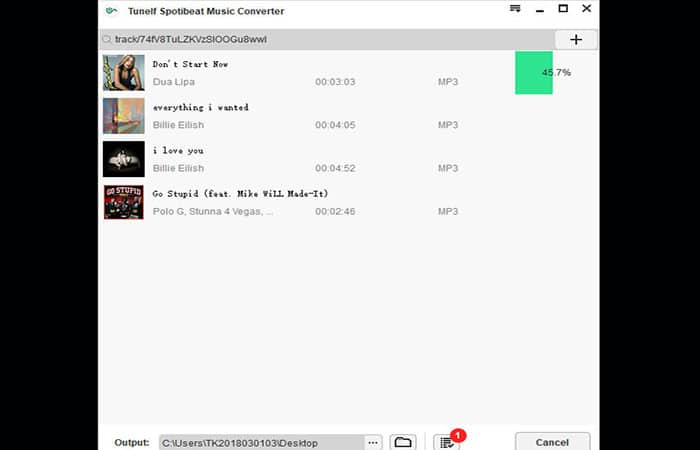700x450 pixels.
Task: Open the converted list icon with badge
Action: (446, 442)
